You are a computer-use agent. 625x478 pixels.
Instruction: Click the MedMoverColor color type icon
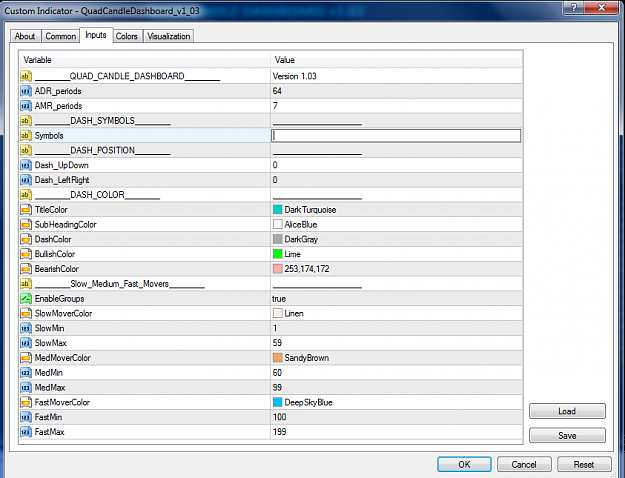coord(26,358)
